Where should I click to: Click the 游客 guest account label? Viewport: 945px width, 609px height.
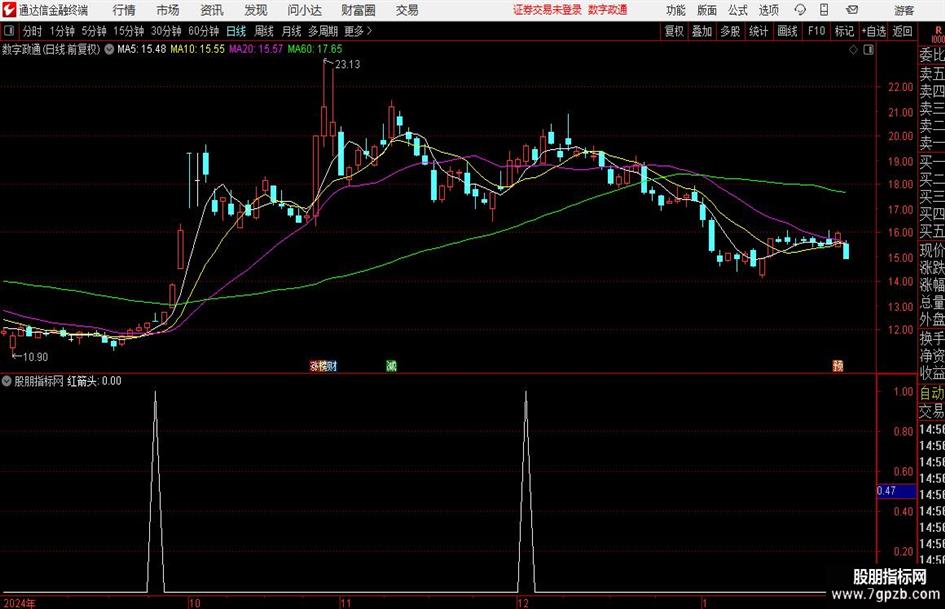(904, 10)
